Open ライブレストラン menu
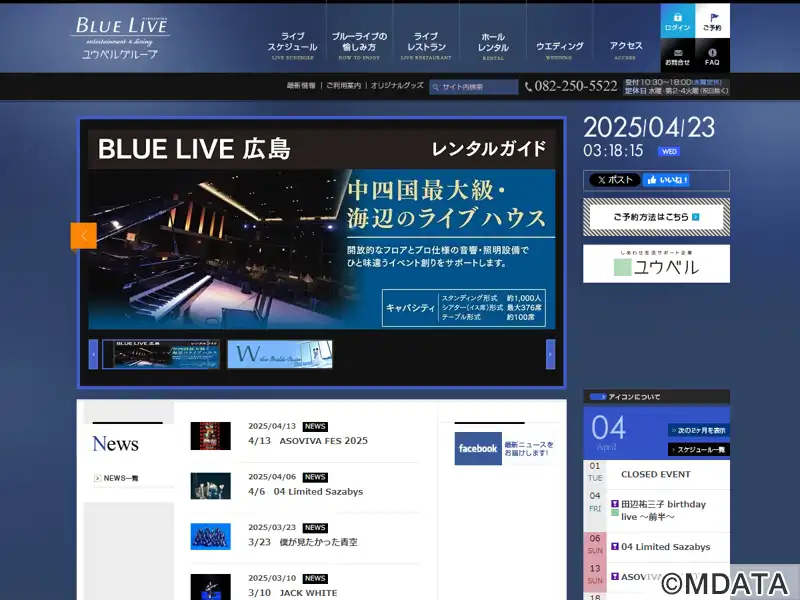This screenshot has width=800, height=600. click(426, 47)
